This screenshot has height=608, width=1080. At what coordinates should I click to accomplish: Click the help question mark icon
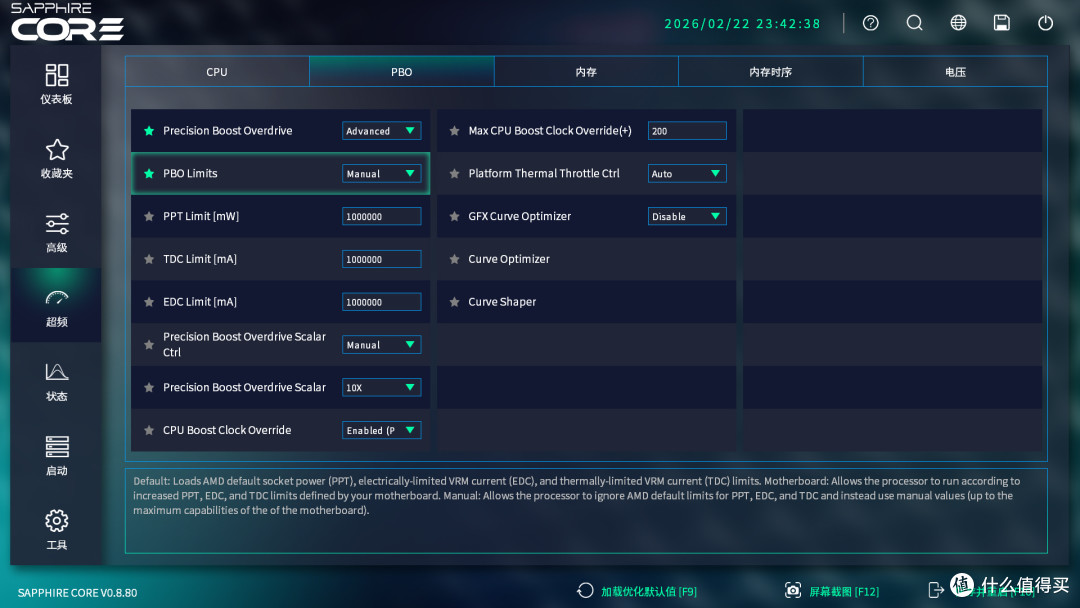(871, 23)
